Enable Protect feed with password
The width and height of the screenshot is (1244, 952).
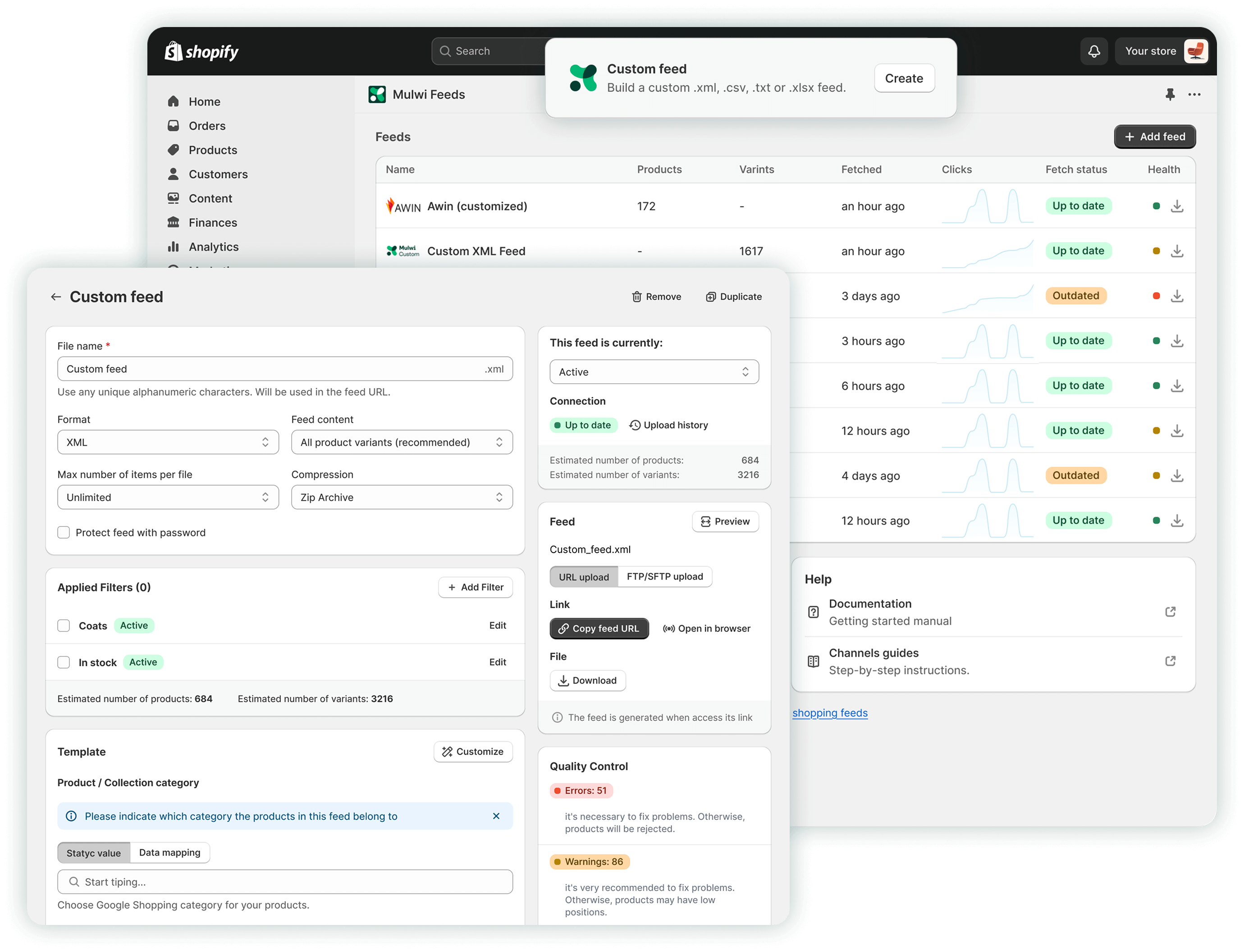(64, 533)
